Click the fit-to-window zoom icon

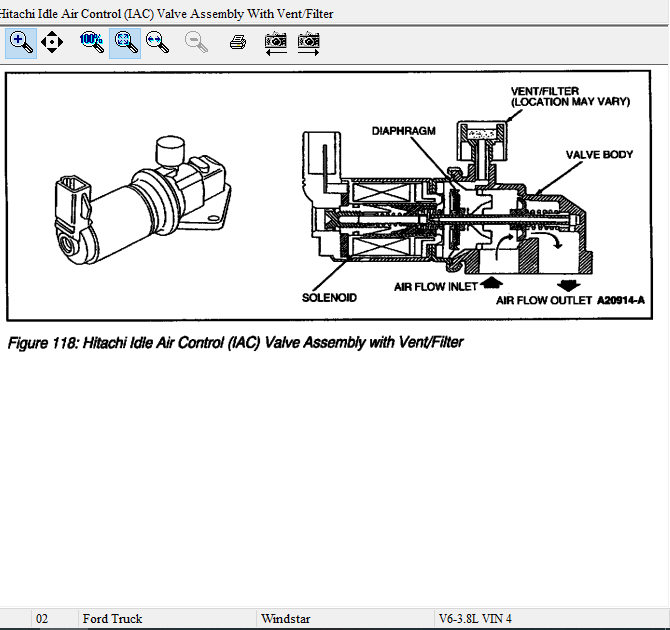coord(125,42)
